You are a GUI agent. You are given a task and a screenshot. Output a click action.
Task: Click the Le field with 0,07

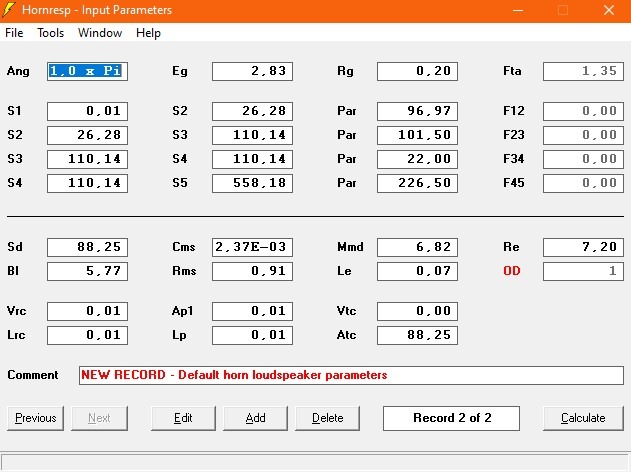pos(417,271)
